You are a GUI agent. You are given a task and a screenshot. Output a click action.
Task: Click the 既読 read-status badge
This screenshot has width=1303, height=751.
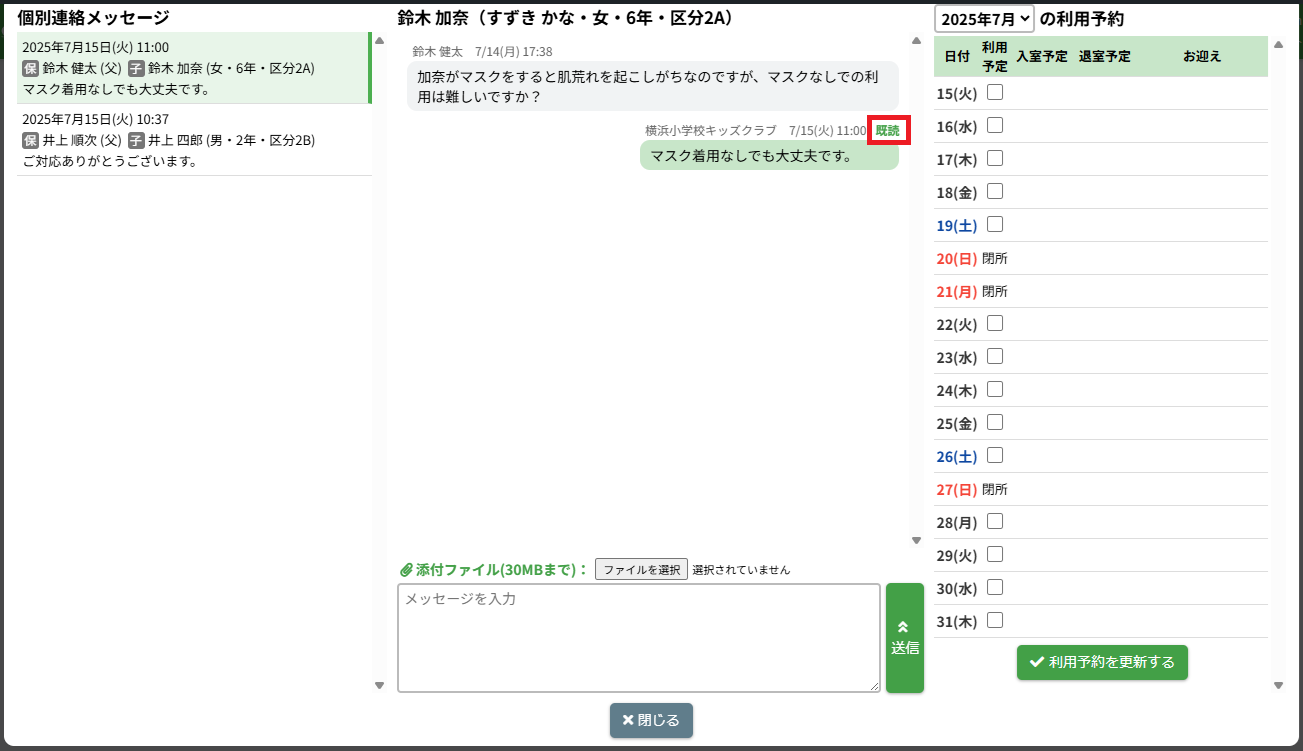point(888,131)
